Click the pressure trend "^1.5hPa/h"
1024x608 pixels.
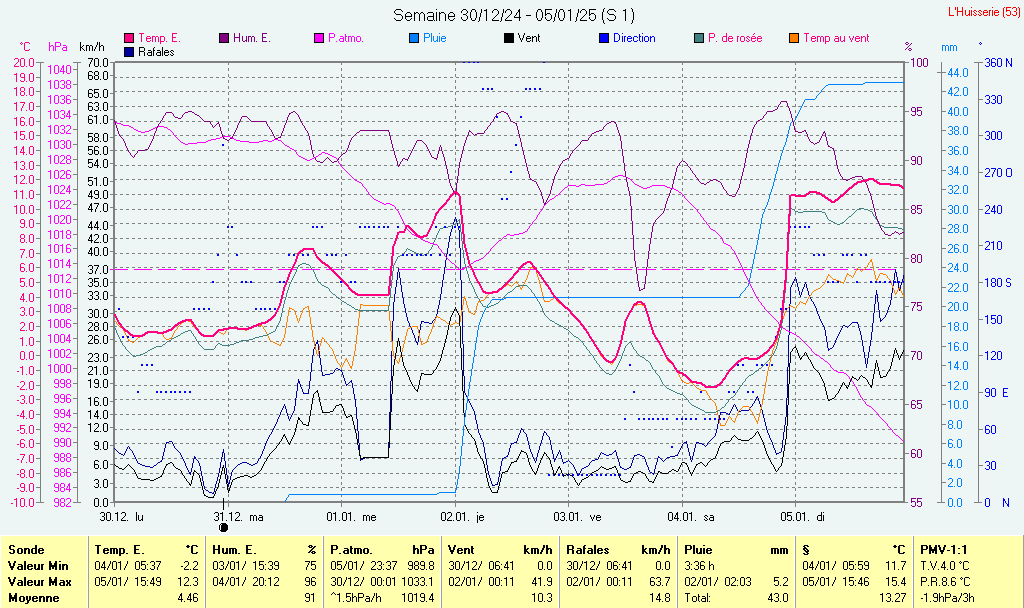357,598
